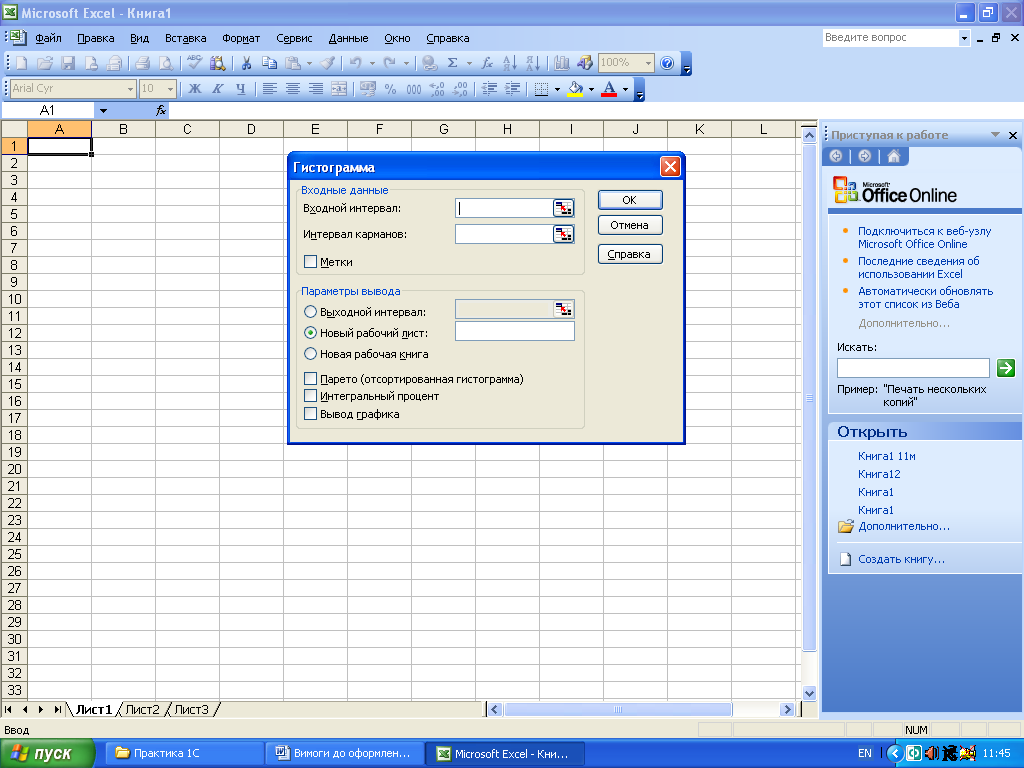Click the horizontal scrollbar thumb

click(618, 709)
